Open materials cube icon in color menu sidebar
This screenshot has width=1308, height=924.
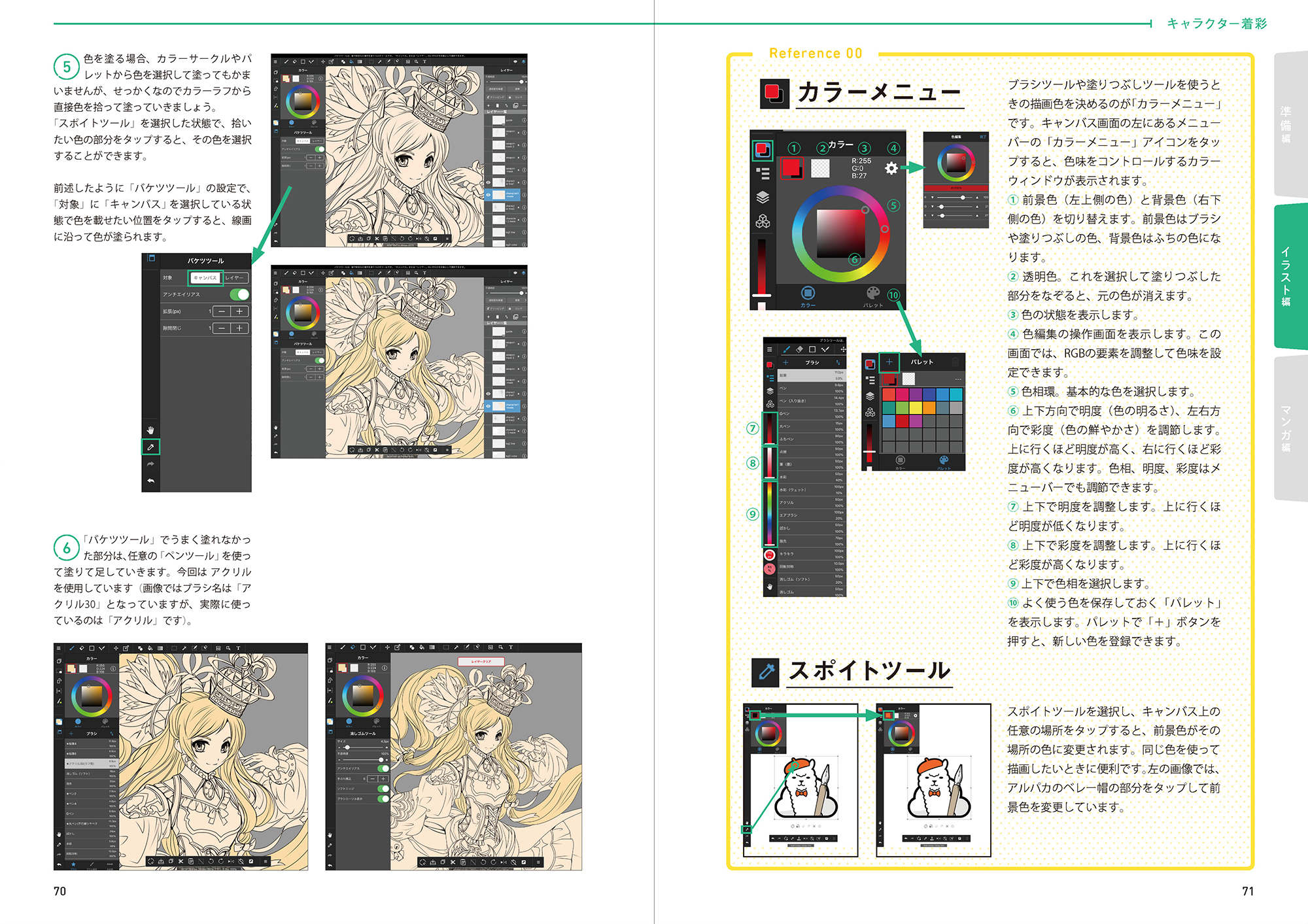tap(763, 222)
